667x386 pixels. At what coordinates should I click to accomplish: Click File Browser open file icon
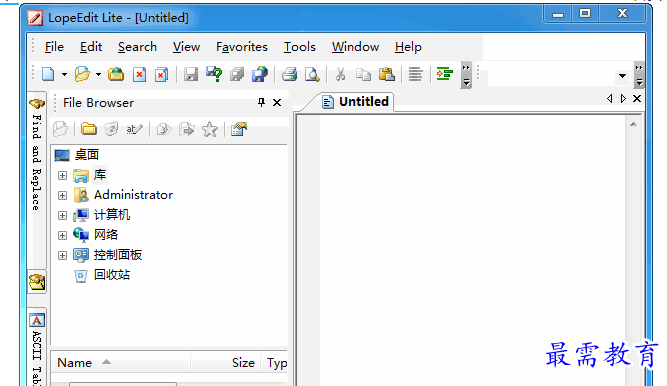(60, 129)
